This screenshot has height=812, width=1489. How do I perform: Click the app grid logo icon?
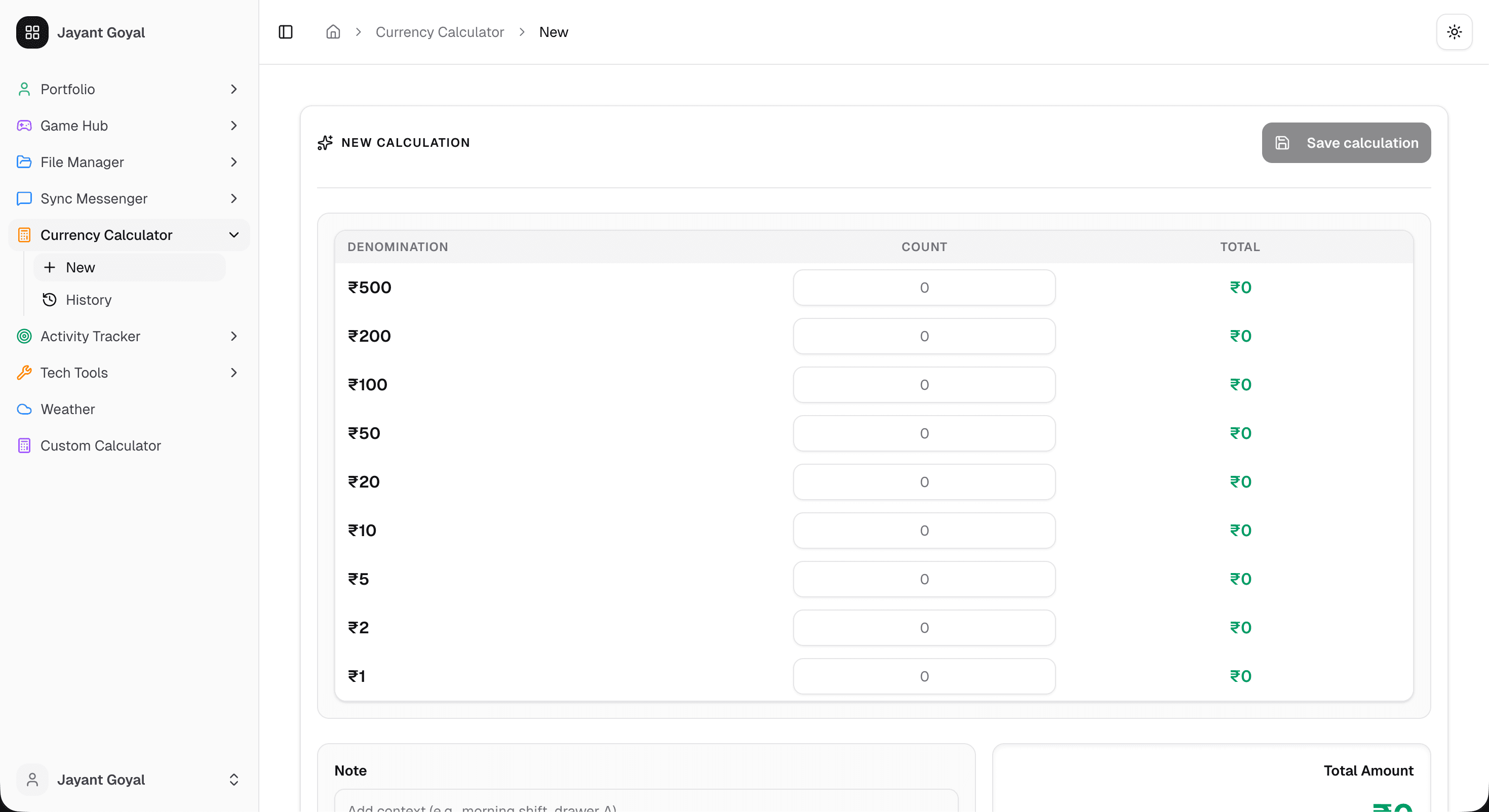point(32,32)
